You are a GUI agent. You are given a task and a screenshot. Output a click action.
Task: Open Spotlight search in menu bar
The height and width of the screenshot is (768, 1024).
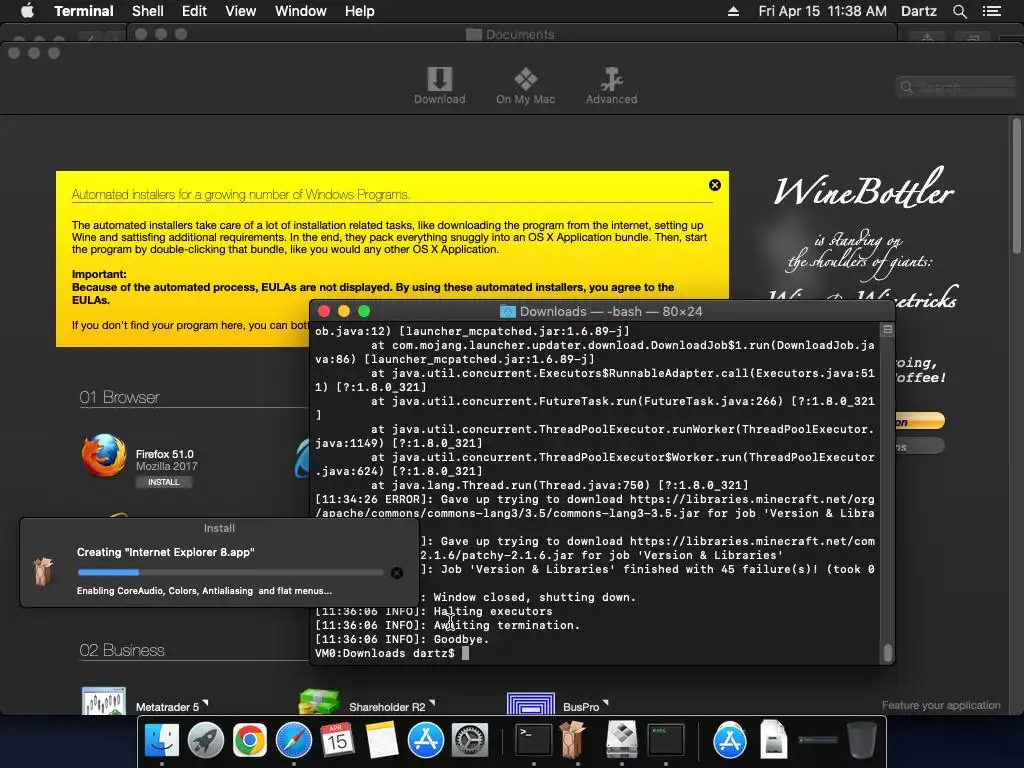tap(959, 11)
